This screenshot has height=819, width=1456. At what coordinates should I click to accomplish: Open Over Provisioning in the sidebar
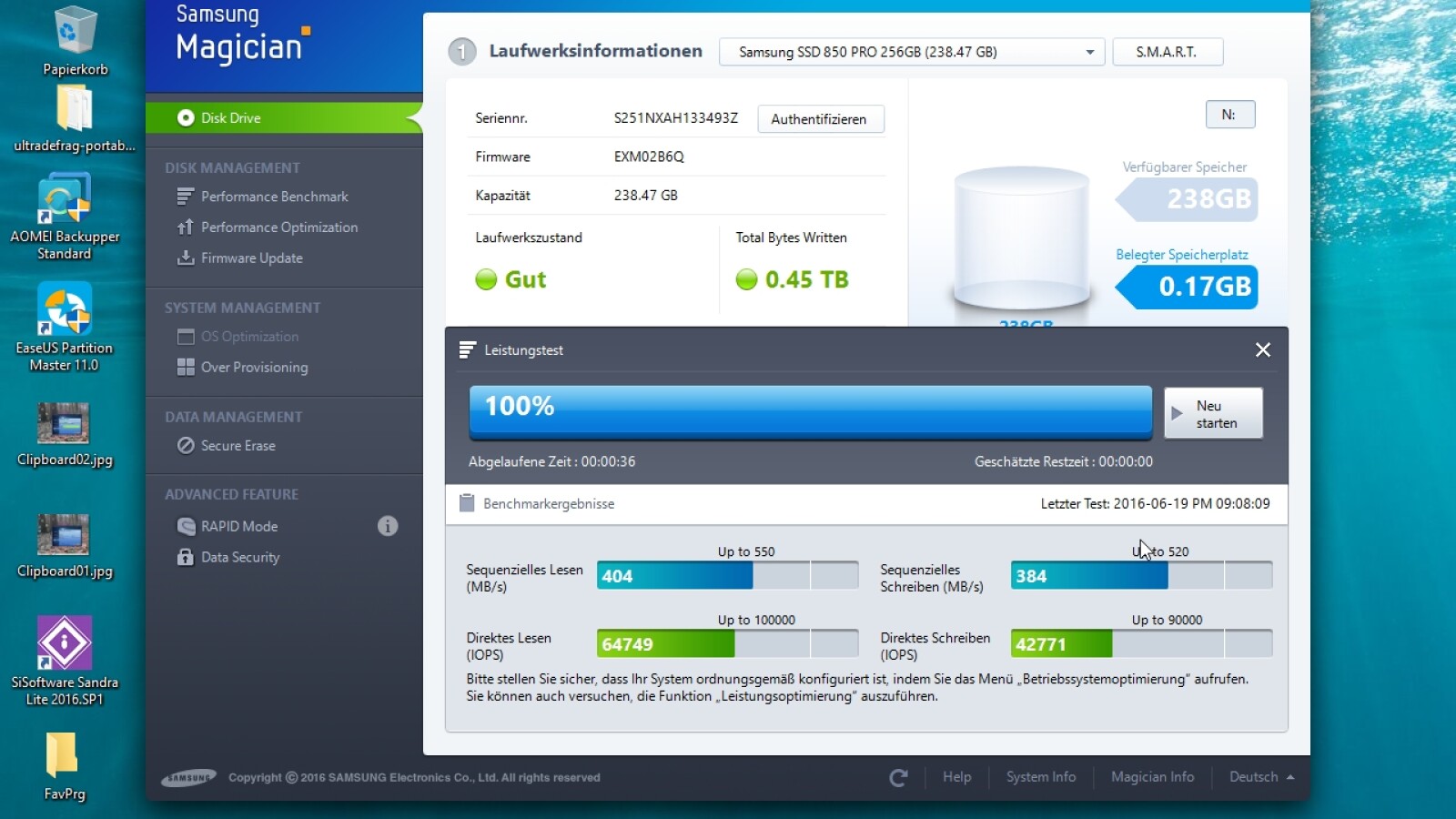254,368
